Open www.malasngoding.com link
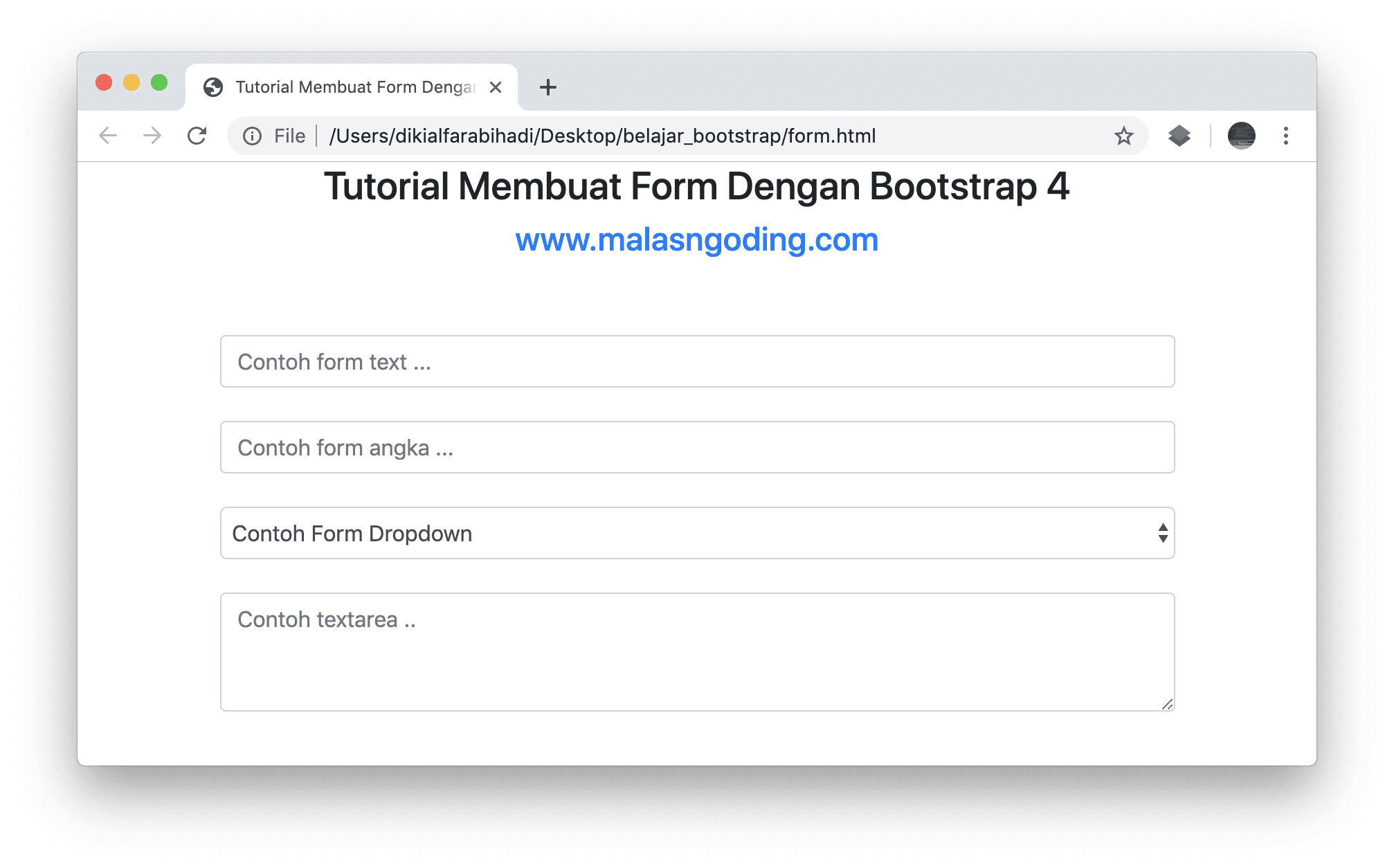 (x=696, y=240)
